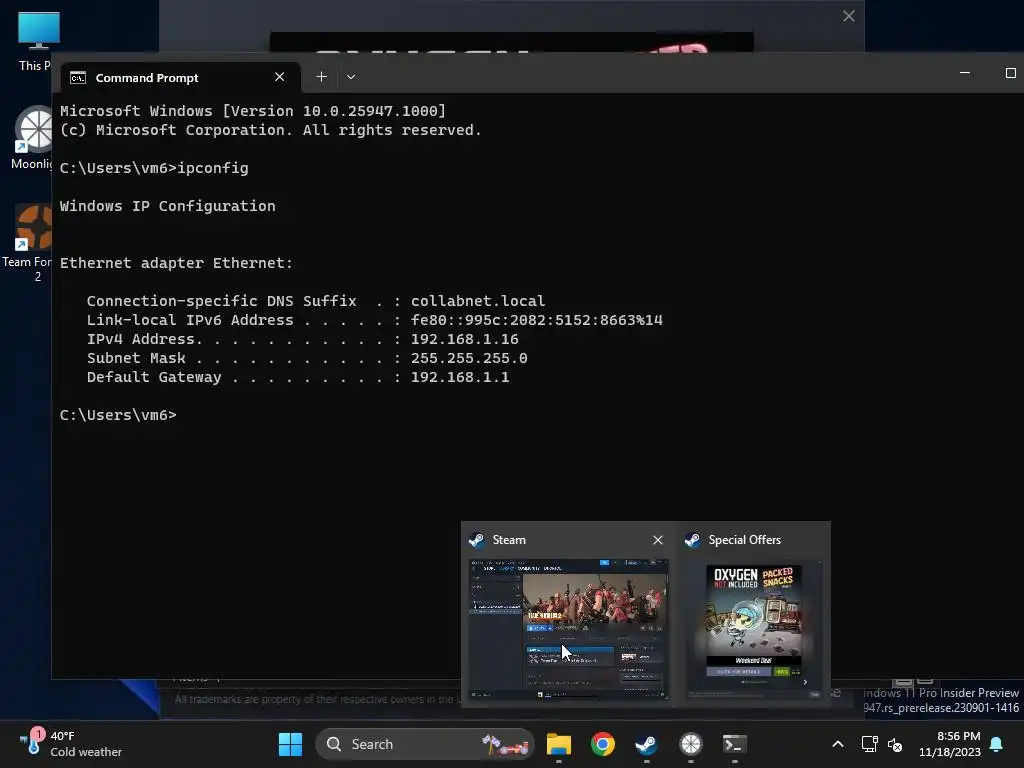Screen dimensions: 1024x768
Task: Click the muted volume tray icon
Action: (x=895, y=744)
